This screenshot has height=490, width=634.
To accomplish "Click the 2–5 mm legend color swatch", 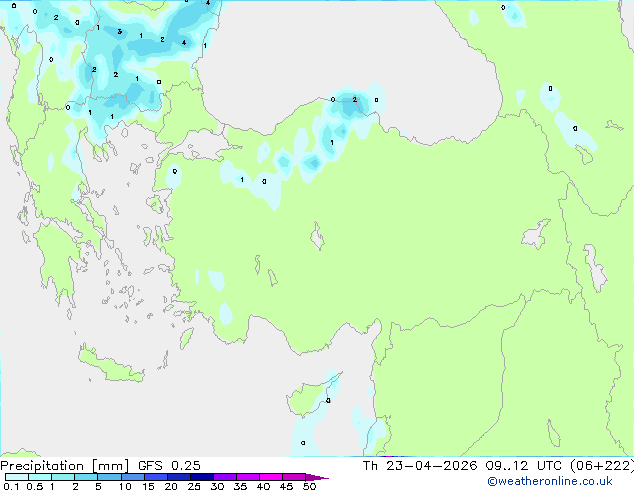I will [86, 477].
